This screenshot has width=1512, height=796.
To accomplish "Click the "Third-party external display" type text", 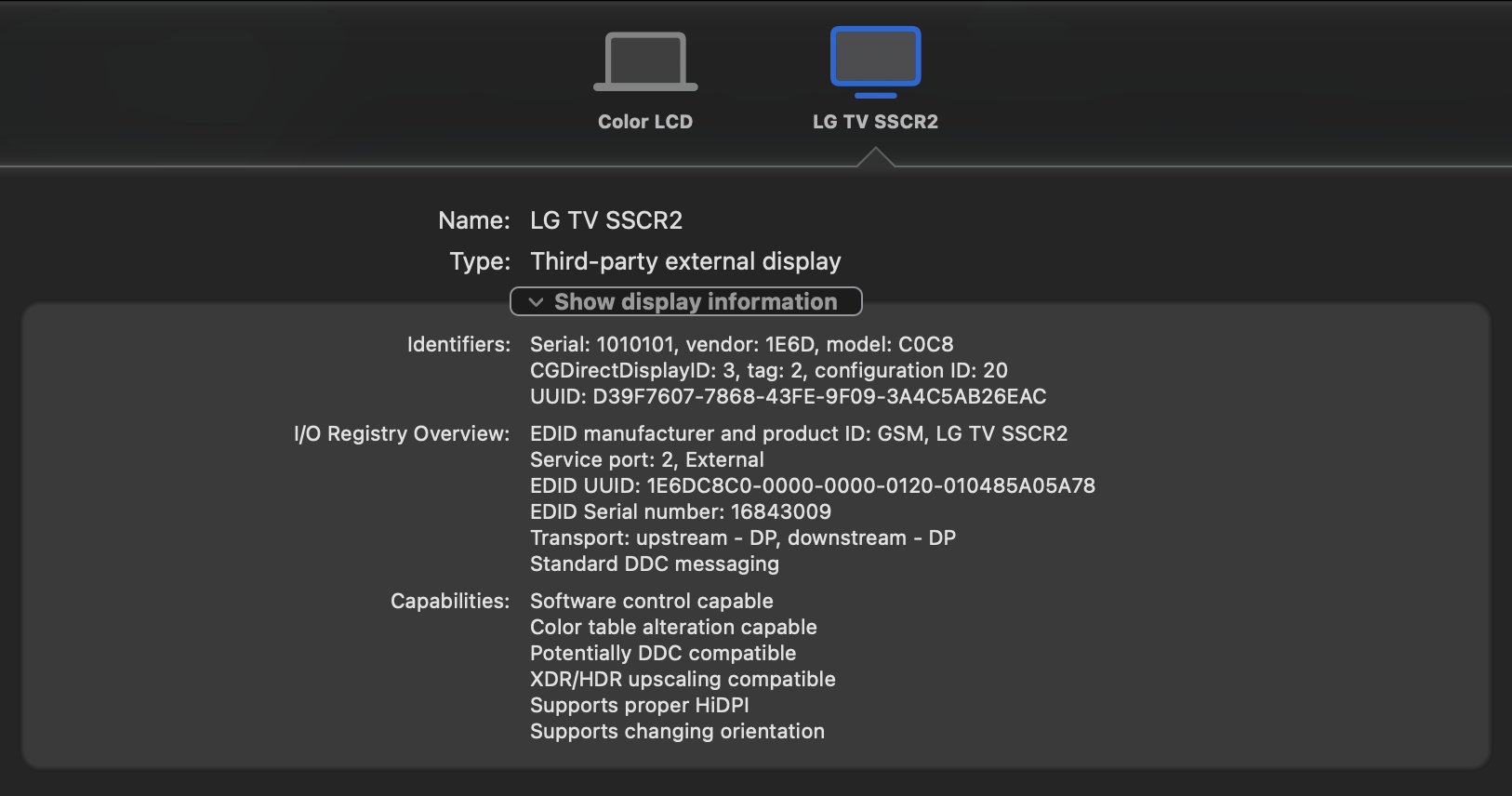I will 685,261.
